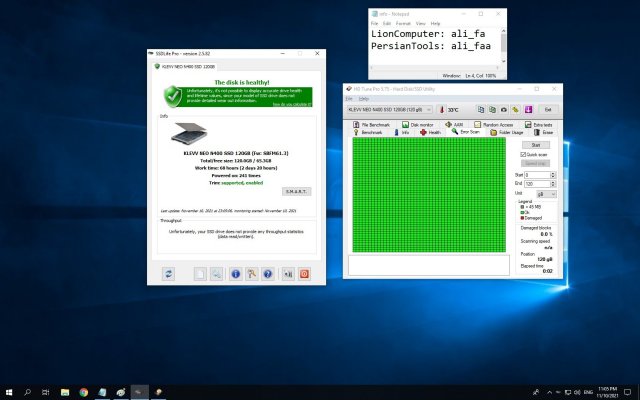Image resolution: width=640 pixels, height=400 pixels.
Task: Click the refresh icon in SSDLife toolbar
Action: (170, 272)
